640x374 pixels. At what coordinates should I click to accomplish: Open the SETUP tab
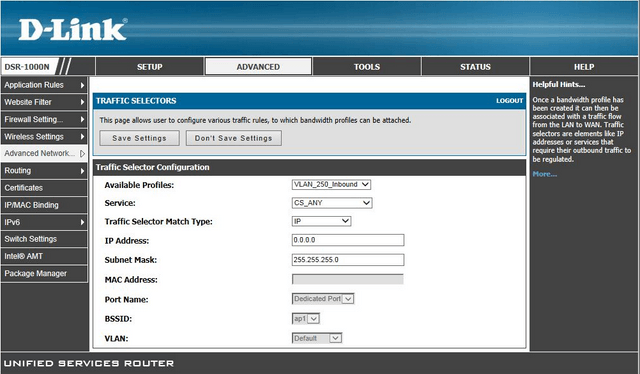click(x=149, y=67)
